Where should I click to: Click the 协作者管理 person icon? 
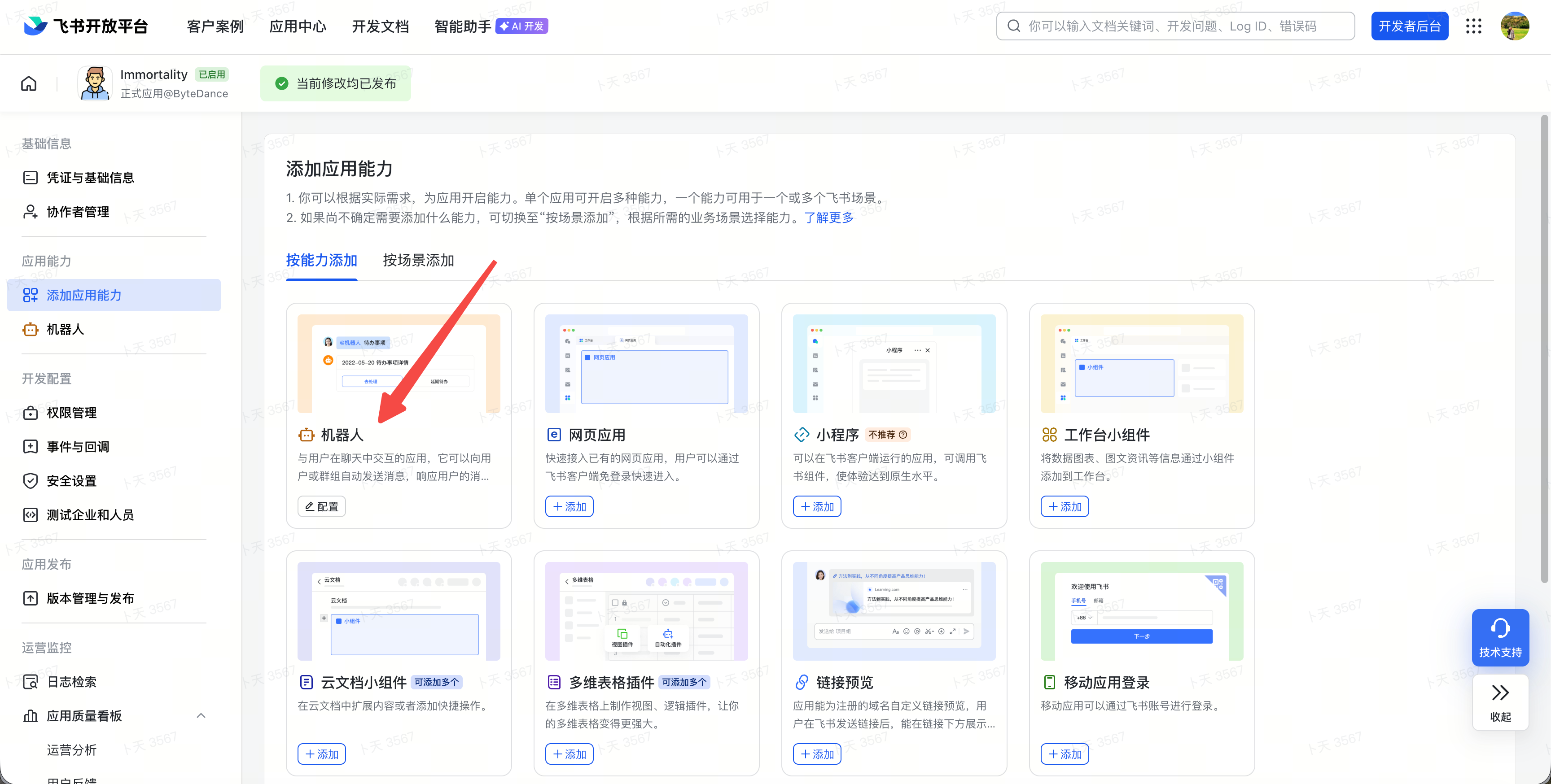(30, 212)
